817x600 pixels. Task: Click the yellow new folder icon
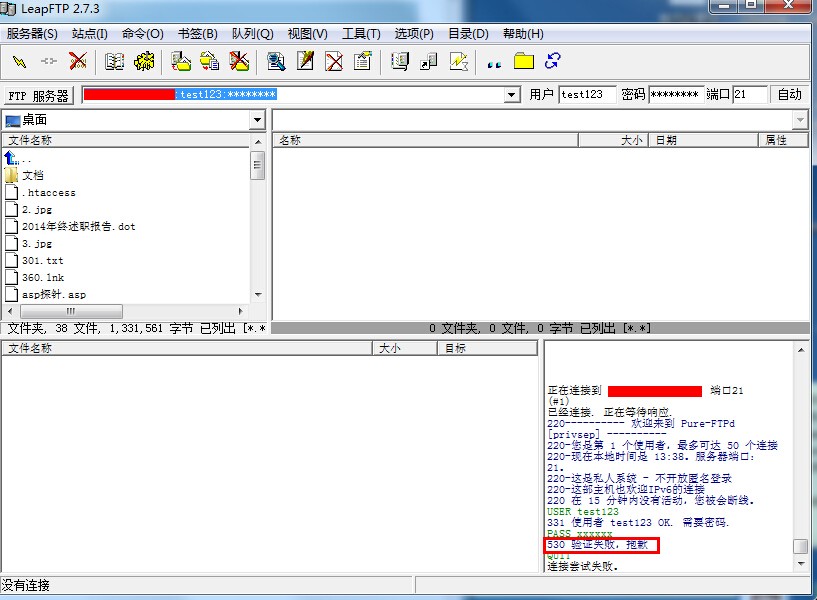point(524,61)
